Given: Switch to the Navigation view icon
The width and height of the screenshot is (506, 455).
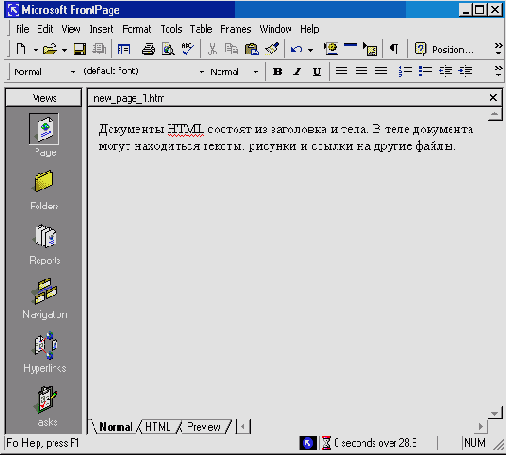Looking at the screenshot, I should (45, 291).
